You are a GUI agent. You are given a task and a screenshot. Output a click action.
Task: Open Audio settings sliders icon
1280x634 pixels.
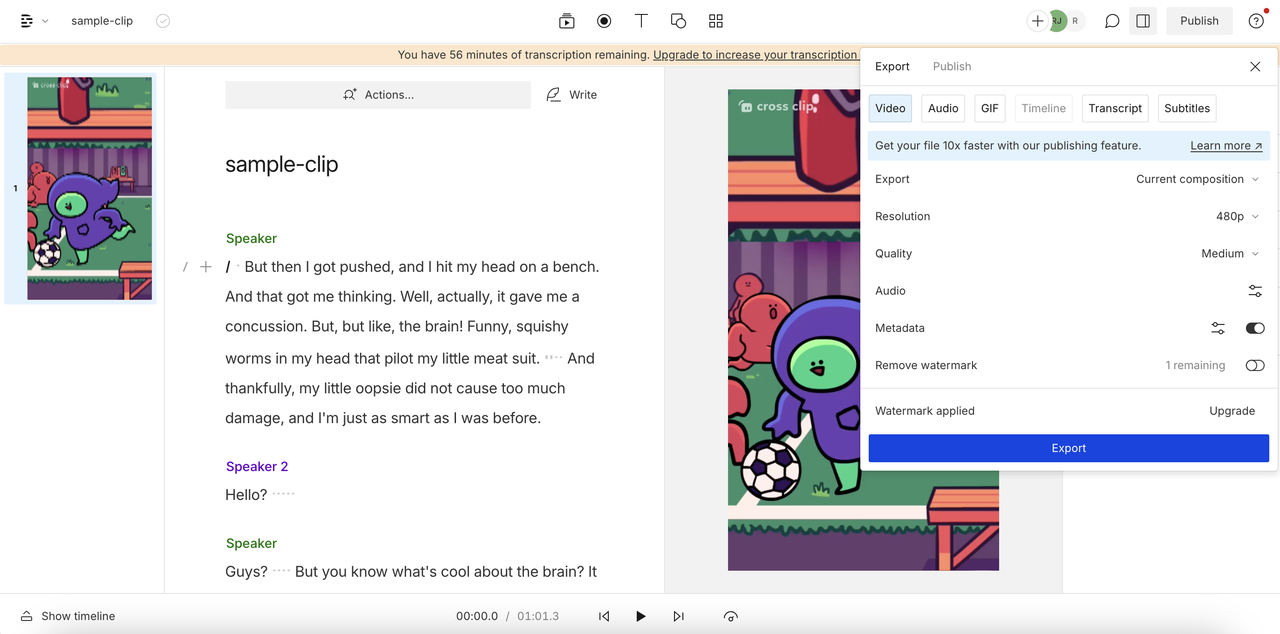click(x=1255, y=291)
